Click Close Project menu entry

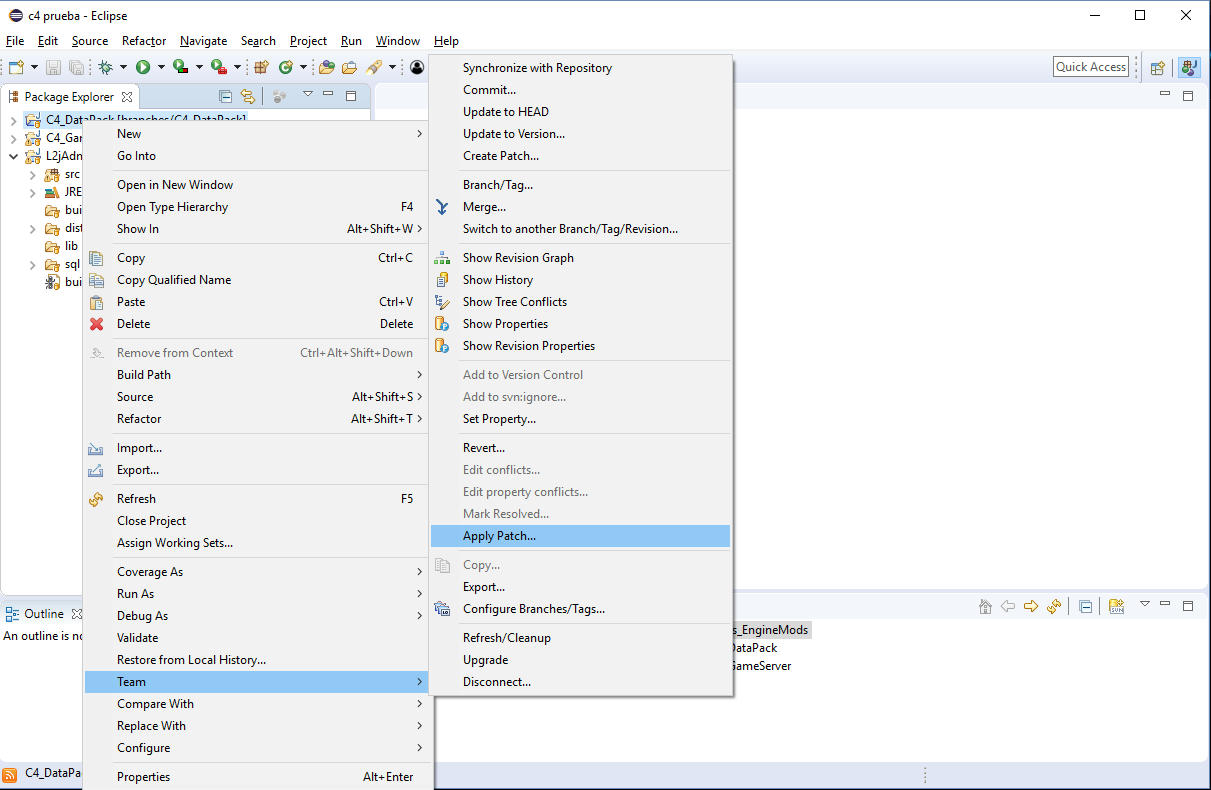257,521
